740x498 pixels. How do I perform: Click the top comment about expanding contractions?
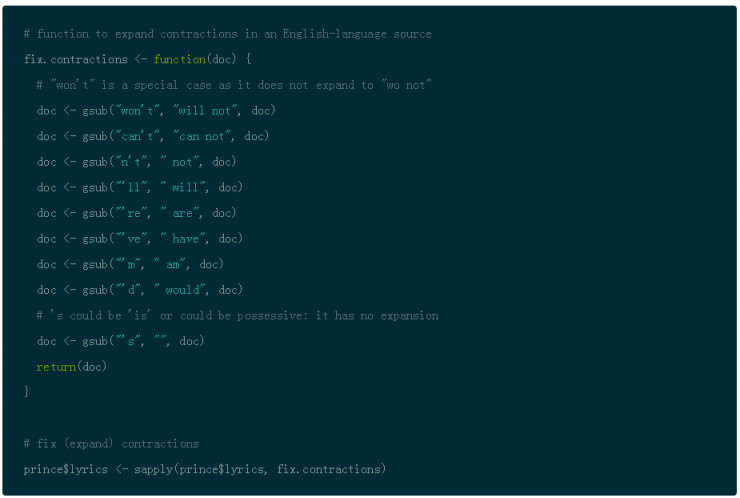(228, 33)
